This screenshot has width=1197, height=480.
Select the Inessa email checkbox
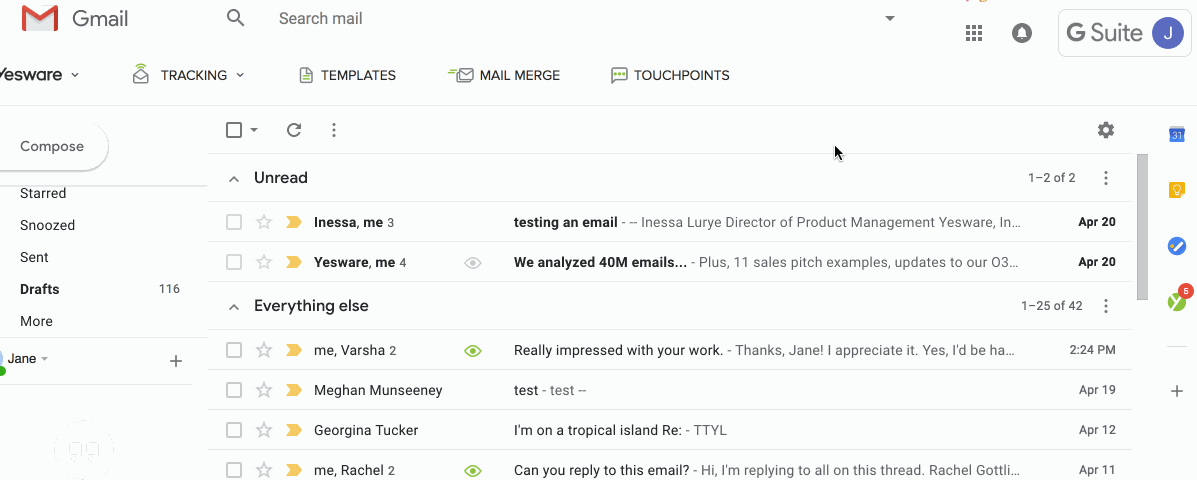pos(234,222)
